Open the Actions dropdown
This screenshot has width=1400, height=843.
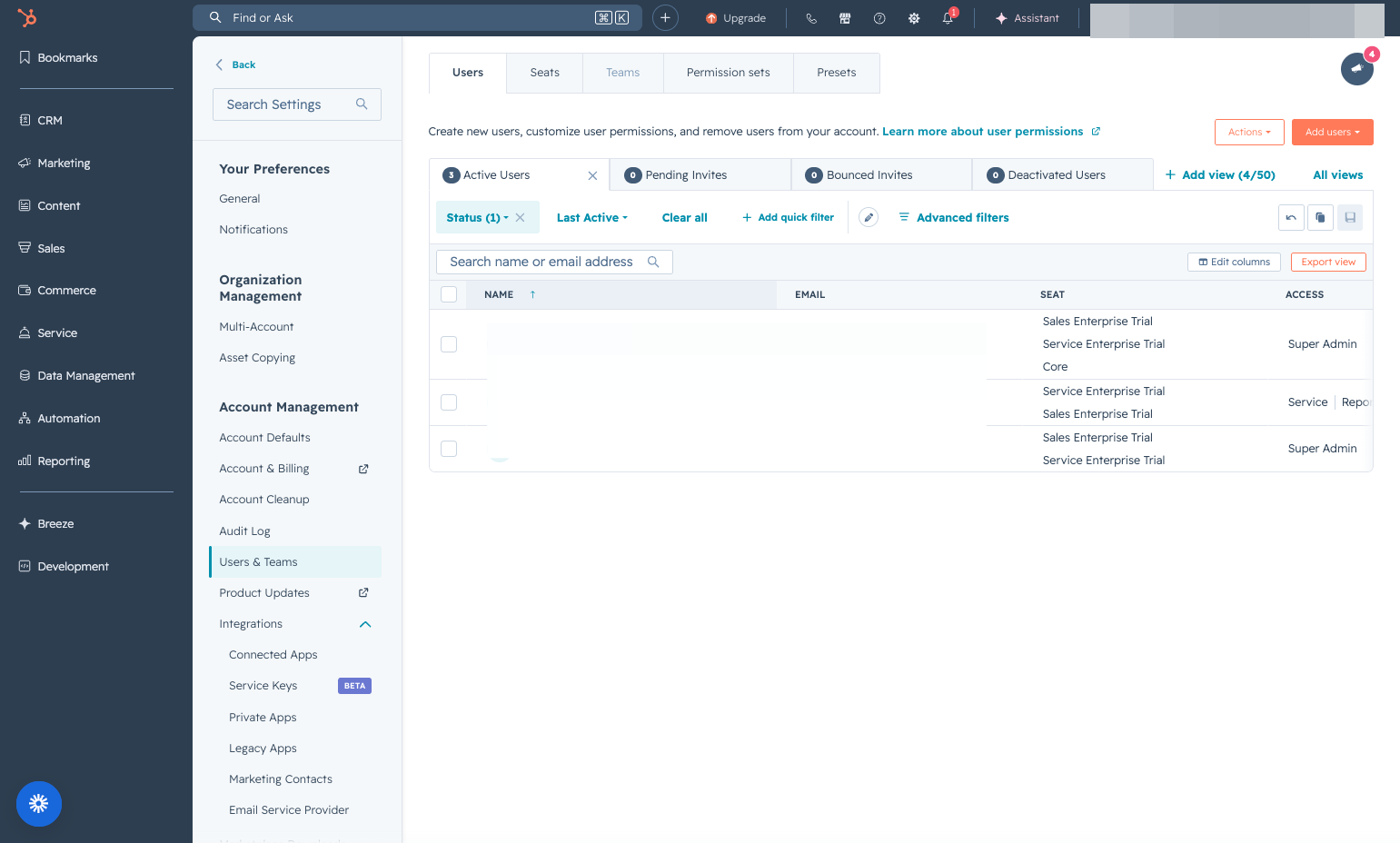1249,132
